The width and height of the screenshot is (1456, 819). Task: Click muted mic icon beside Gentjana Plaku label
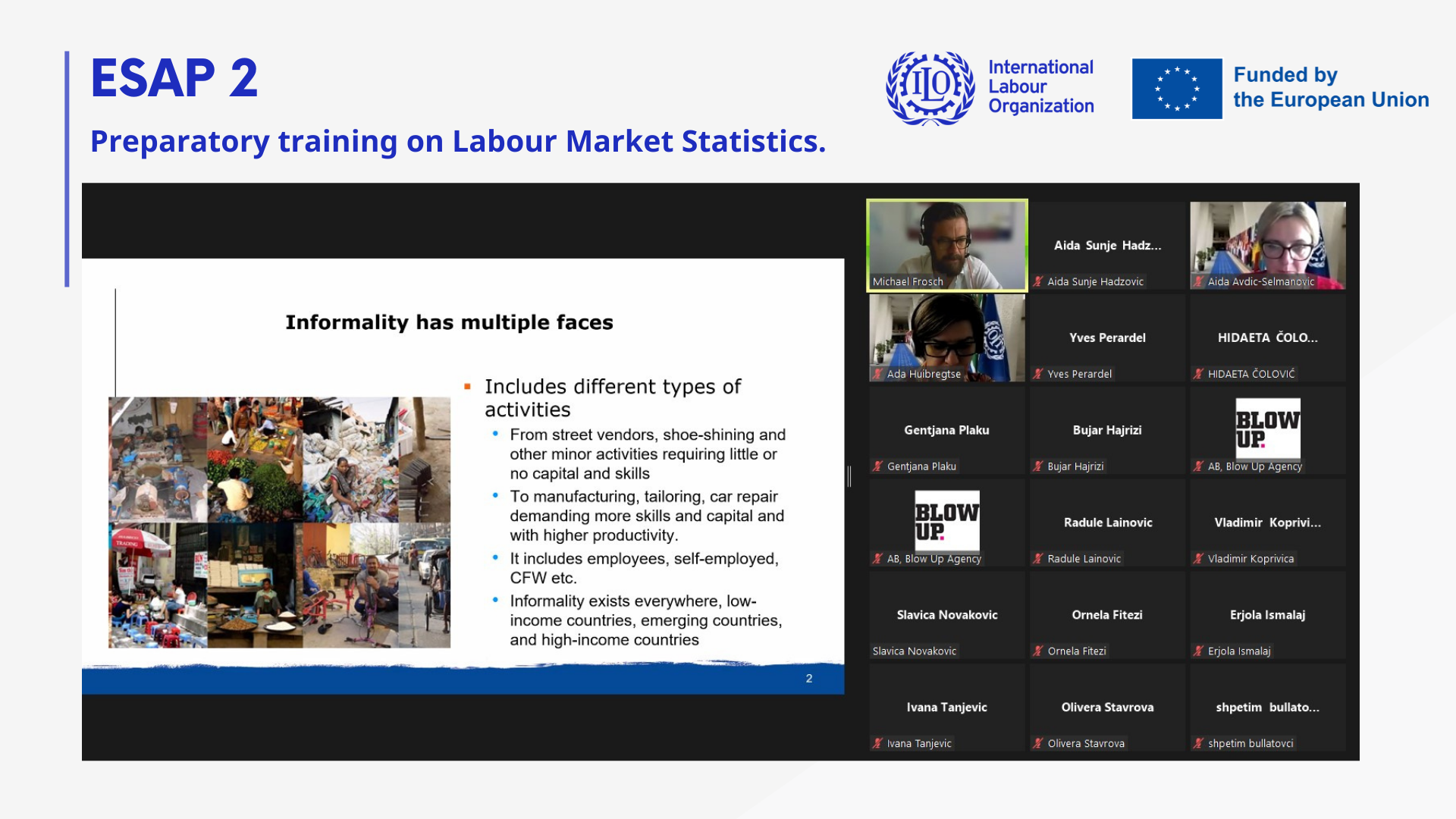[x=878, y=466]
